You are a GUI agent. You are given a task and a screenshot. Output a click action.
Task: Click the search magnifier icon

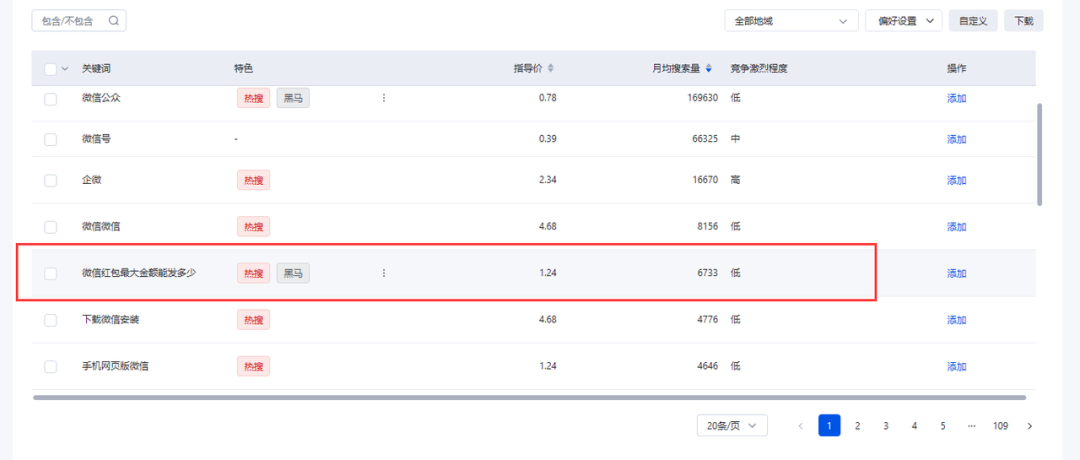(x=114, y=21)
